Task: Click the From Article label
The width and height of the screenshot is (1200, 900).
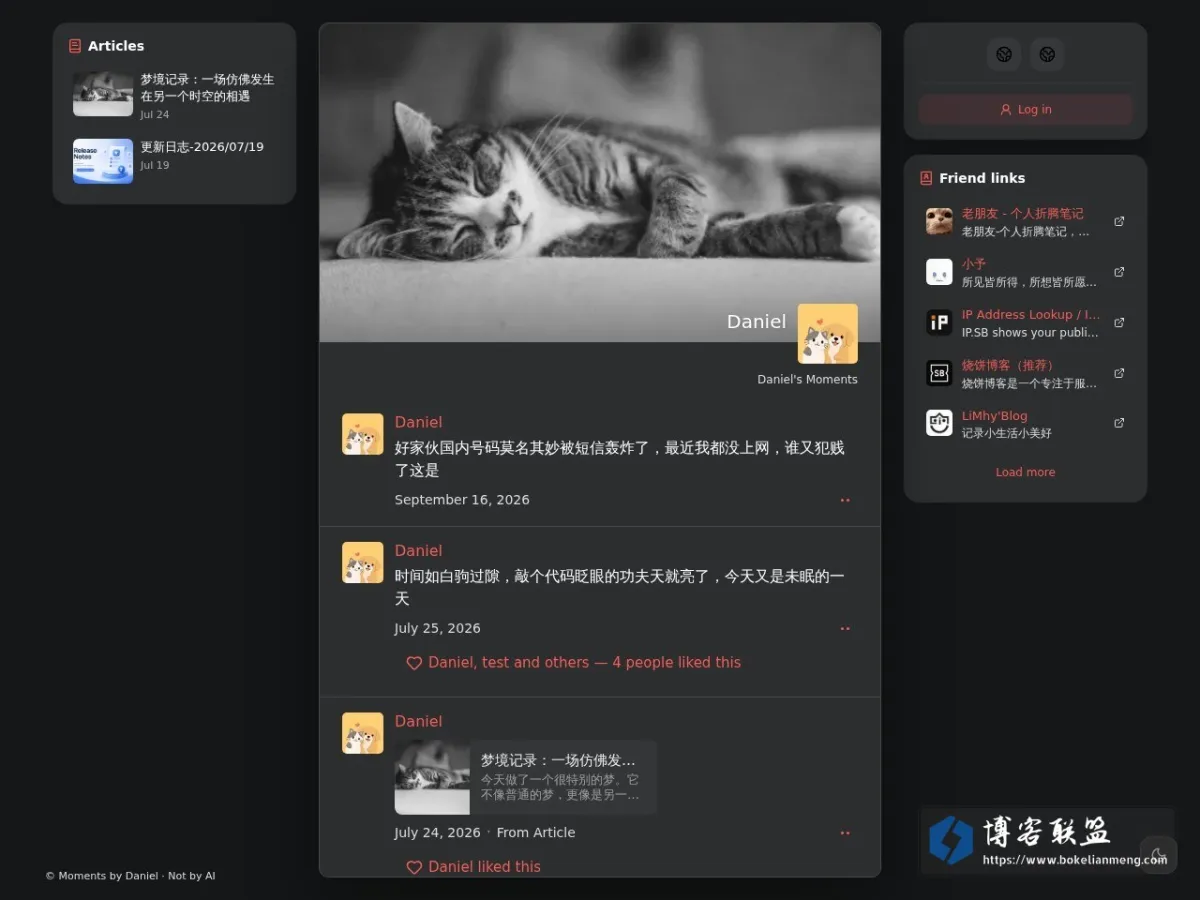Action: [x=536, y=833]
